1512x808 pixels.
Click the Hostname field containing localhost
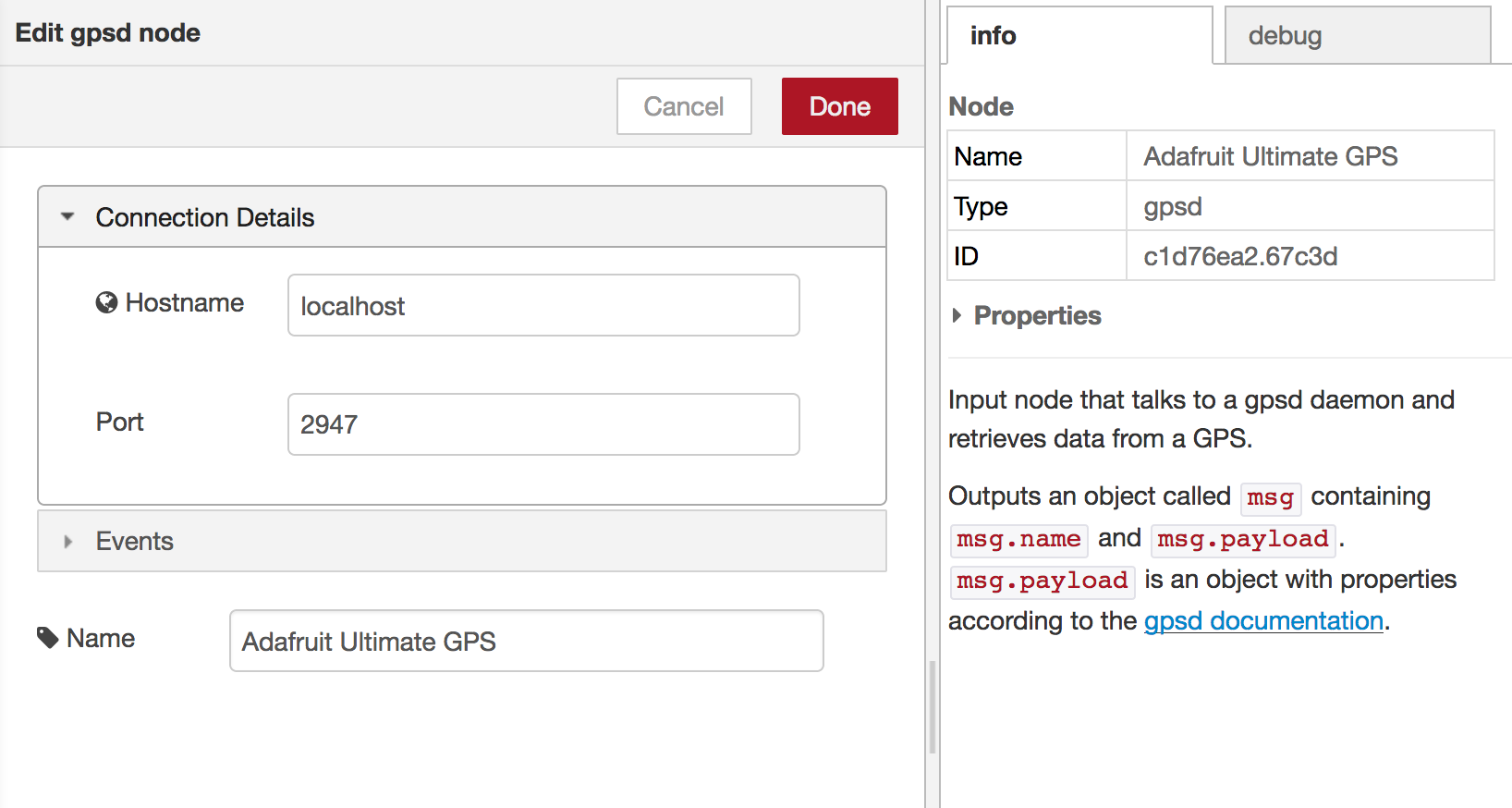click(543, 305)
